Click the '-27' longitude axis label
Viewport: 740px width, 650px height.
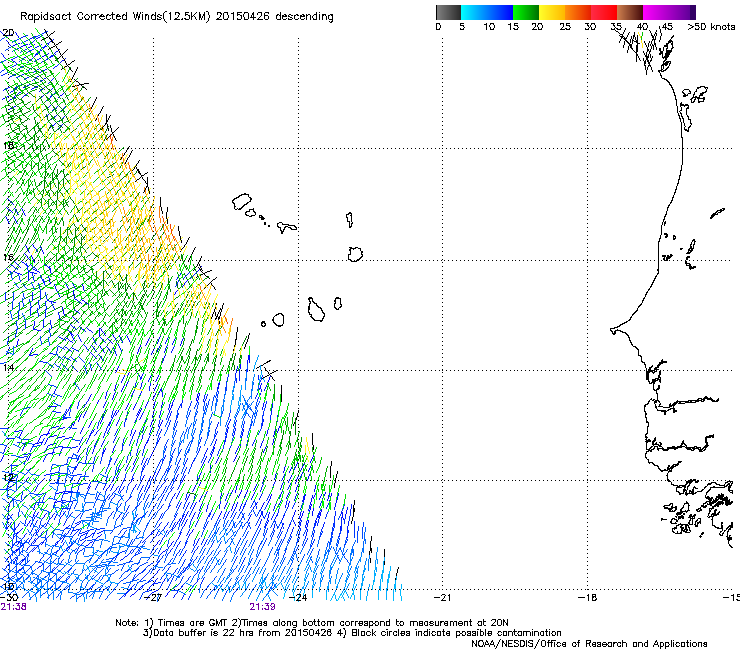click(153, 598)
